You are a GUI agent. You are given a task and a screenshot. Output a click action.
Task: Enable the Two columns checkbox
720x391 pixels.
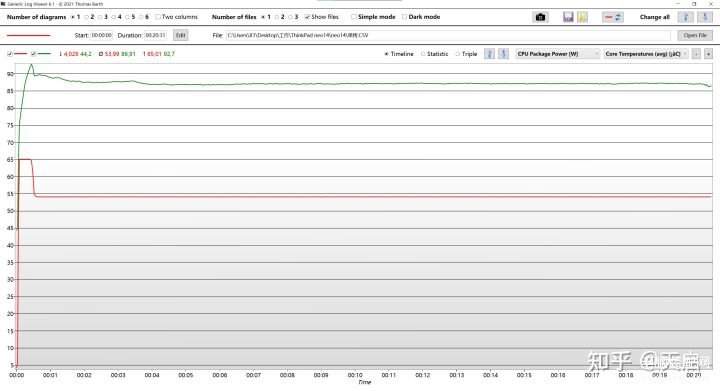[x=158, y=17]
